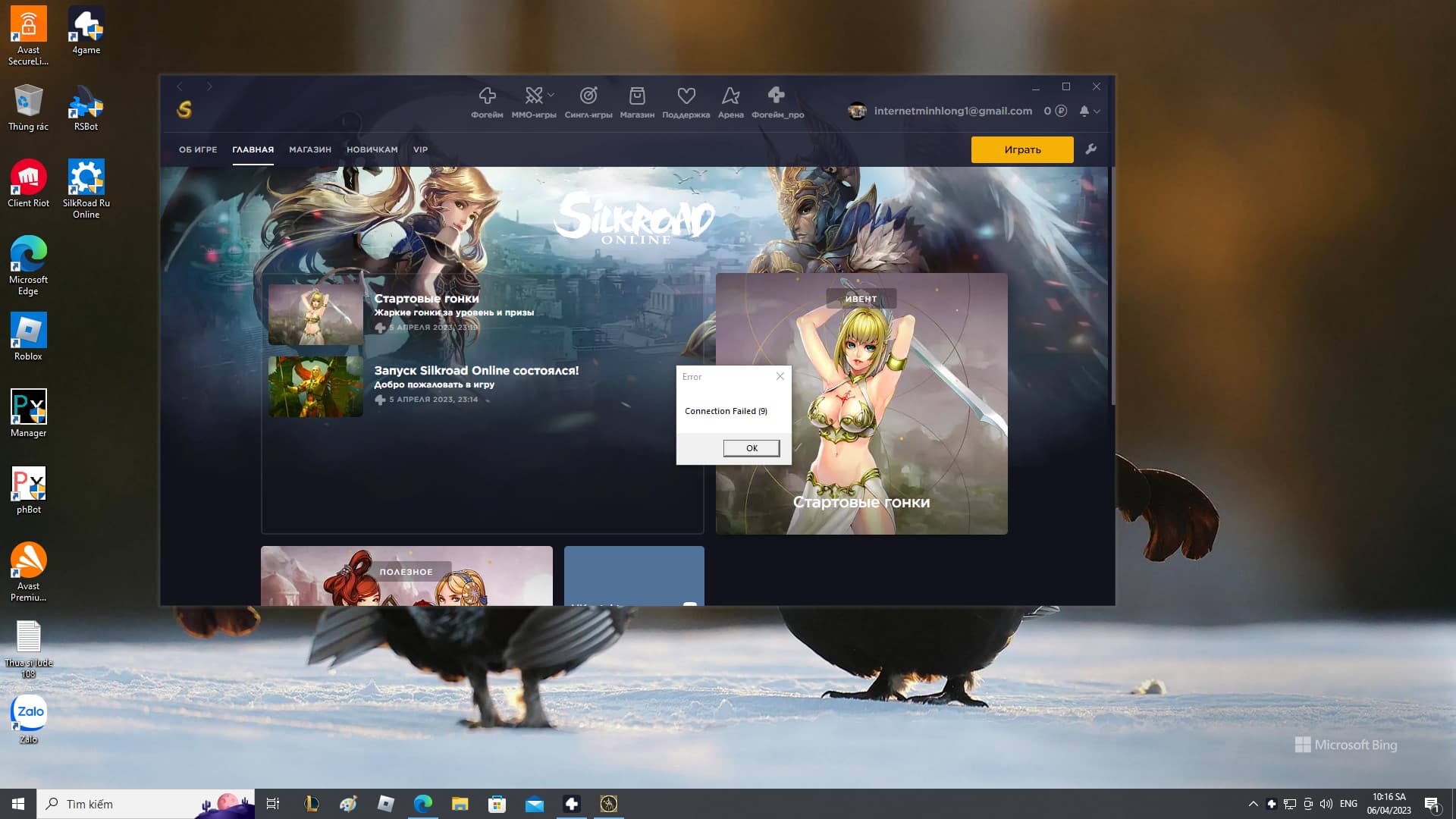Expand the ММО-игры dropdown arrow
The image size is (1456, 819).
551,95
